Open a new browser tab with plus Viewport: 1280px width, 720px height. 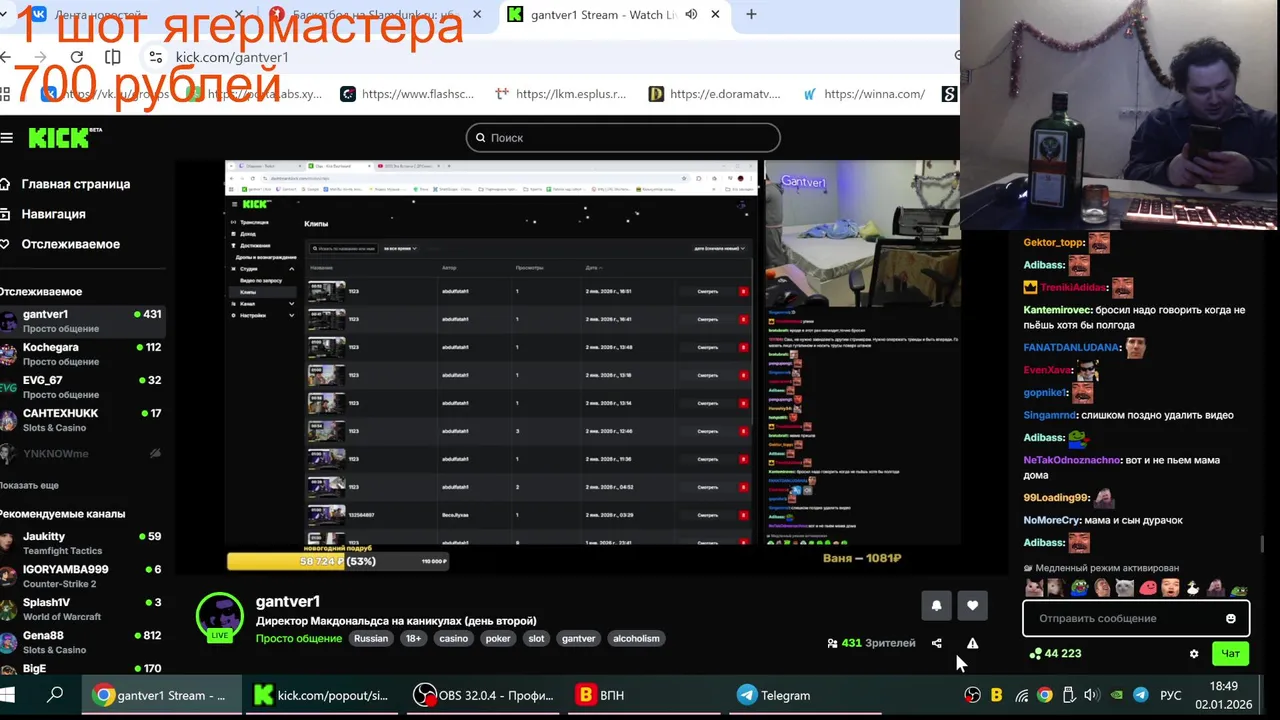[x=751, y=15]
